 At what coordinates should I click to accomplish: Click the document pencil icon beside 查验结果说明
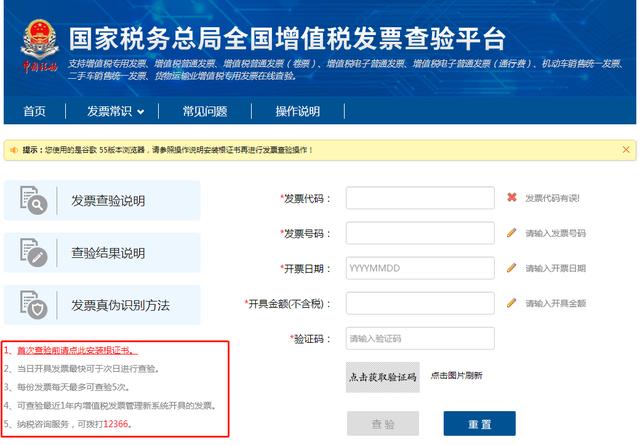[x=33, y=253]
